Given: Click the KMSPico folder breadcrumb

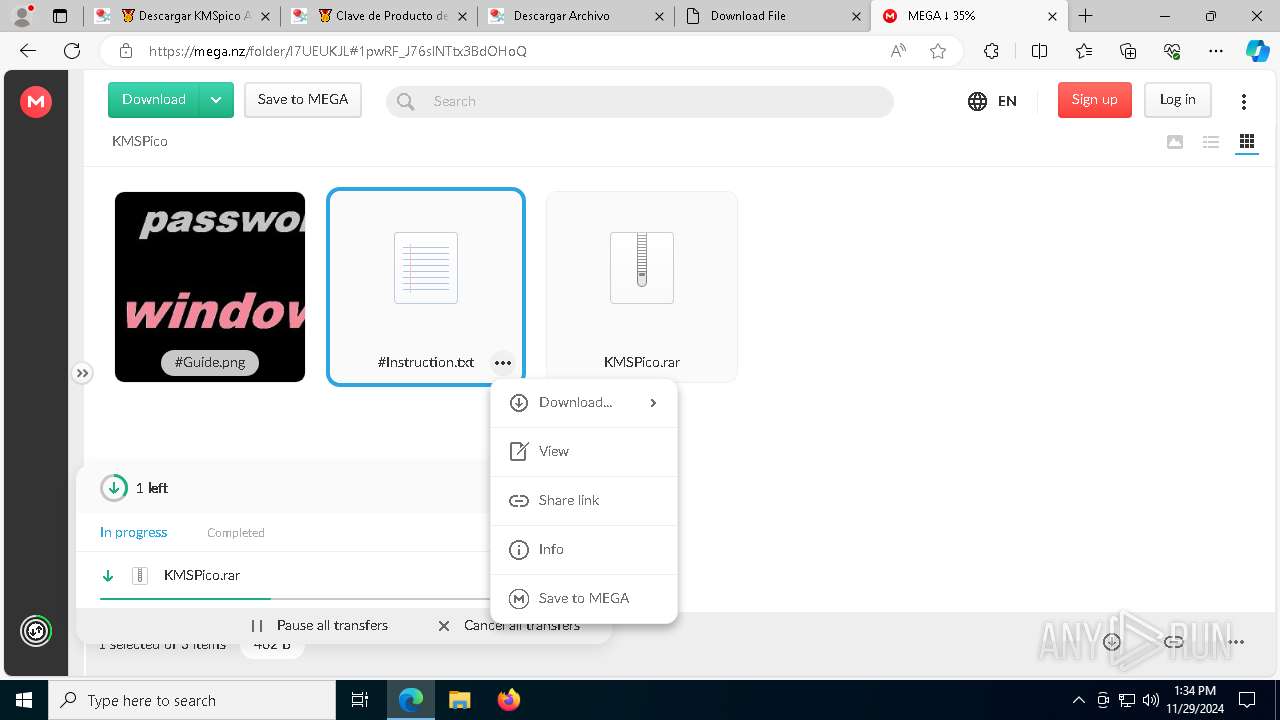Looking at the screenshot, I should (140, 141).
